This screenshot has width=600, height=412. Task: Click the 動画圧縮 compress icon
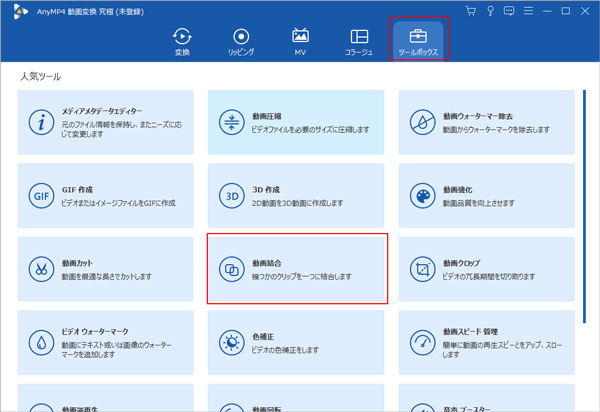[x=232, y=122]
